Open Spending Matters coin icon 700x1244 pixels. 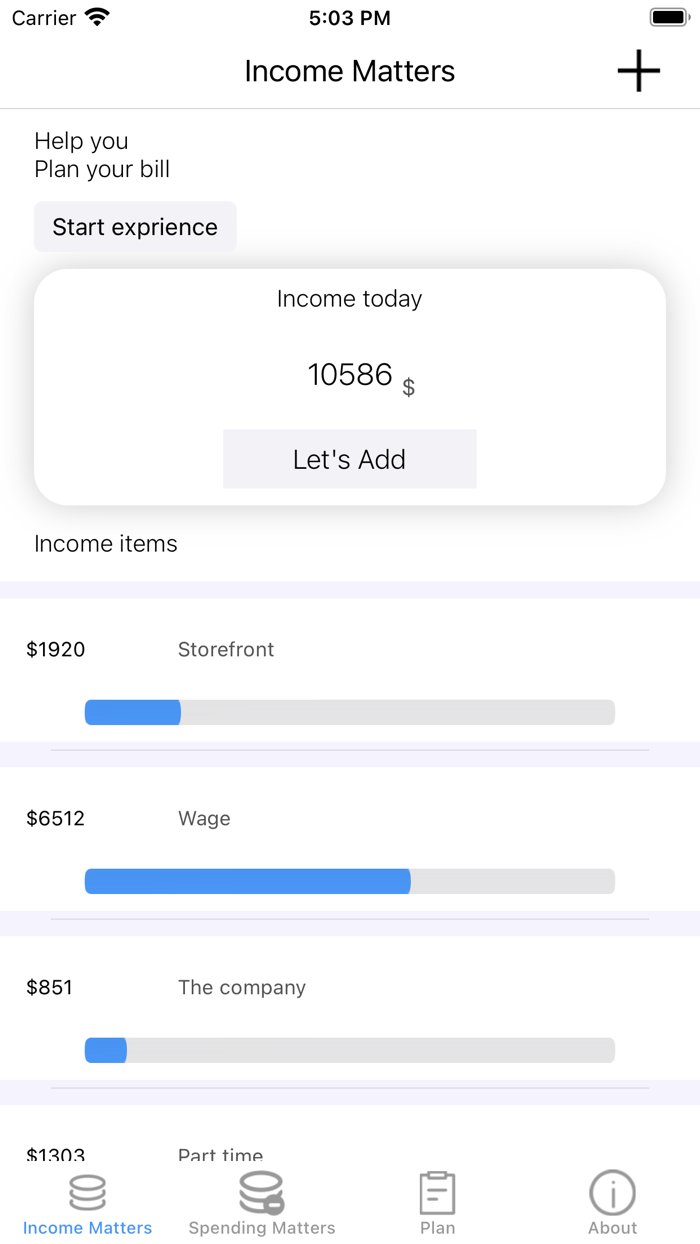click(261, 1192)
